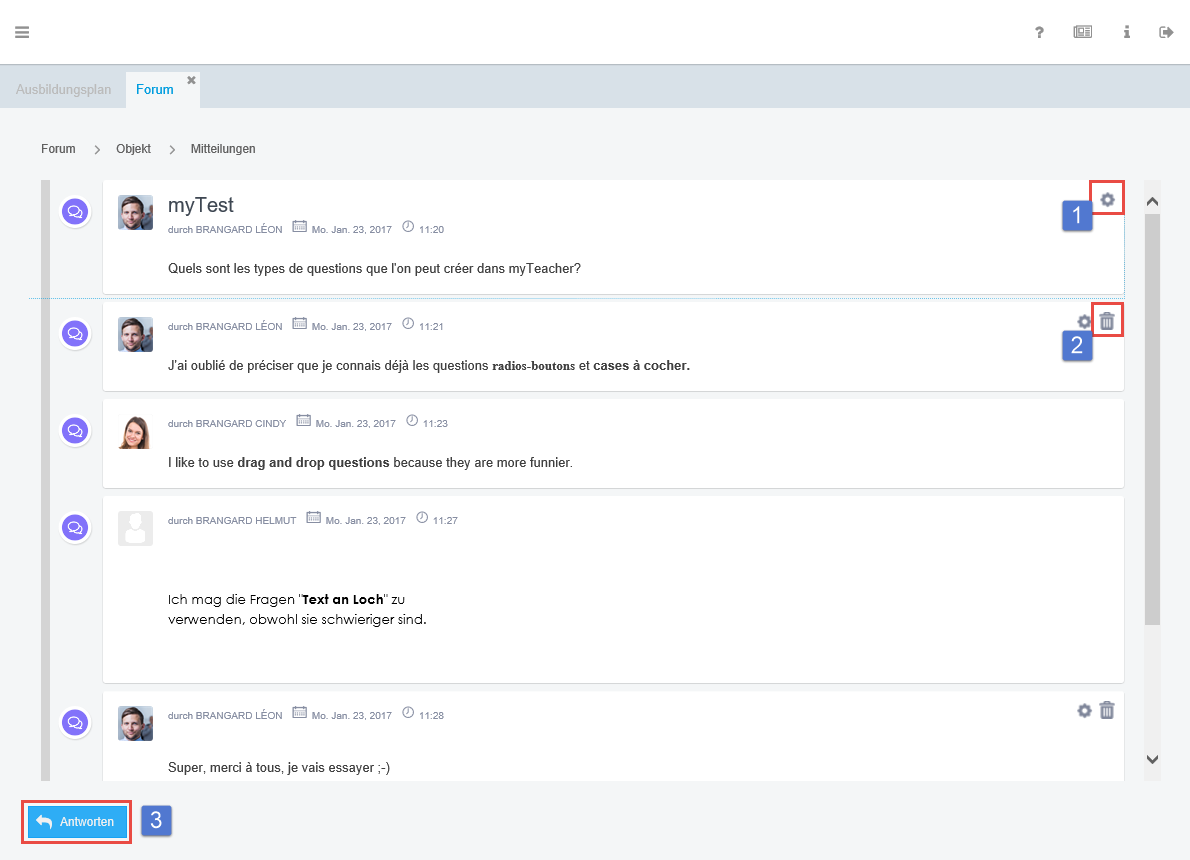Screen dimensions: 1190x860
Task: Switch to the Ausbildungsplan tab
Action: [63, 90]
